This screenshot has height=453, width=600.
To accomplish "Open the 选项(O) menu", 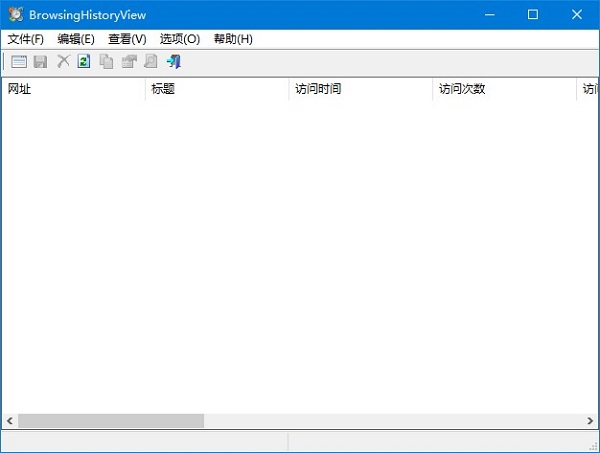I will tap(180, 39).
